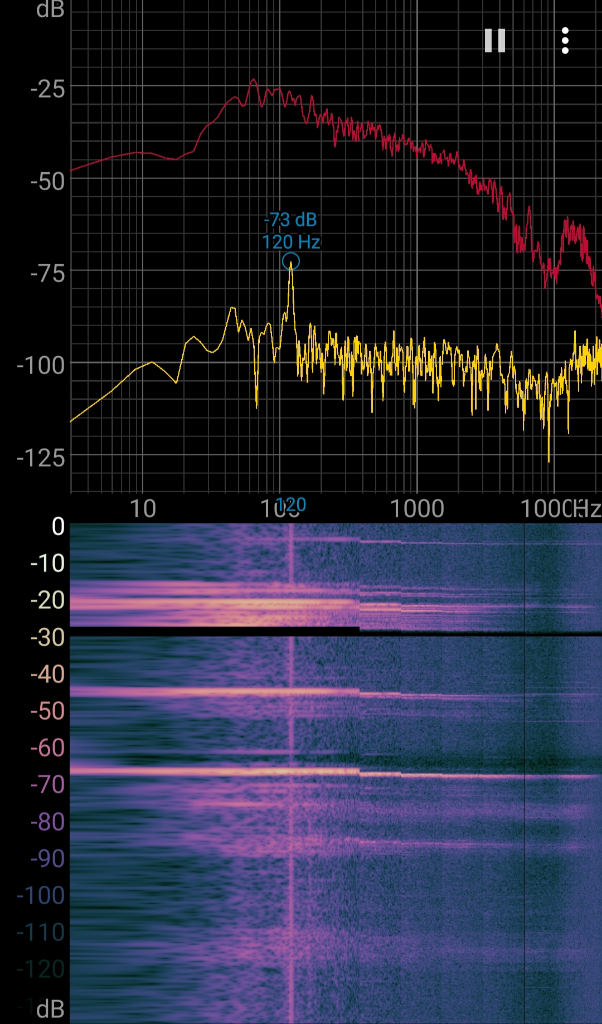This screenshot has height=1024, width=602.
Task: Tap the -73 dB 120 Hz peak label
Action: pyautogui.click(x=291, y=230)
